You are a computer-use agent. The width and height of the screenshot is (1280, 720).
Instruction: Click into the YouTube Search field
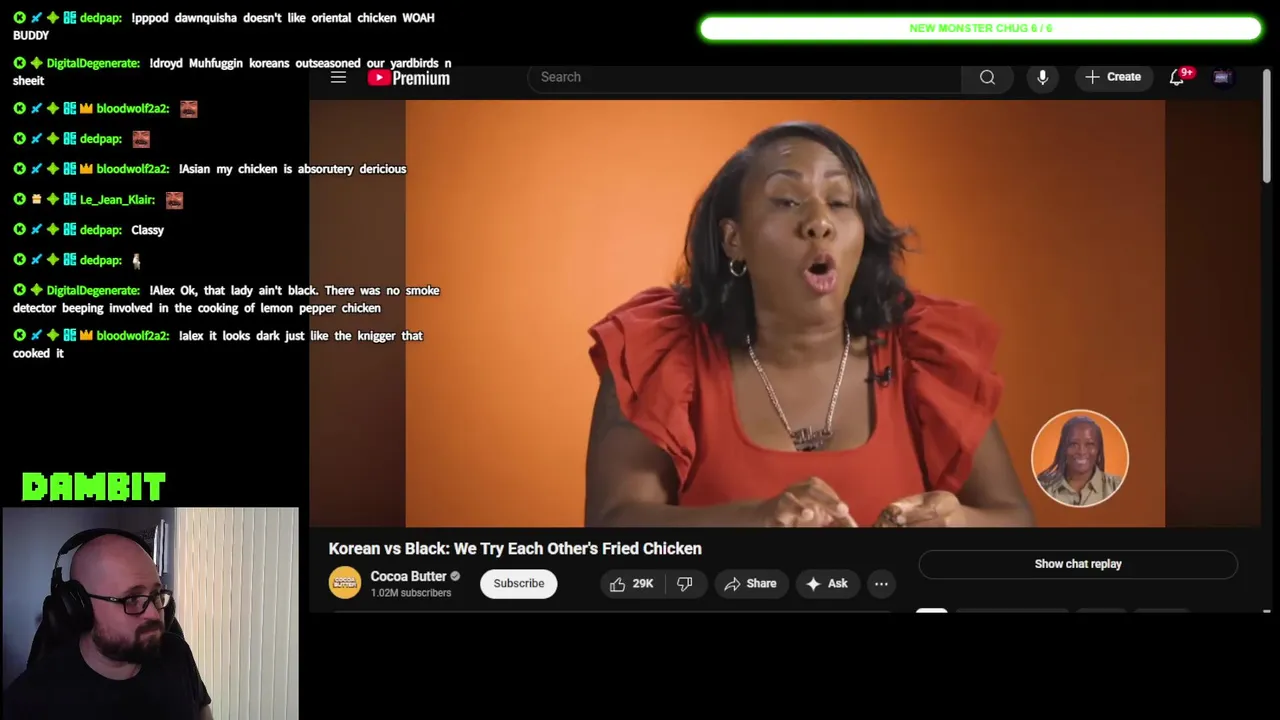[745, 77]
